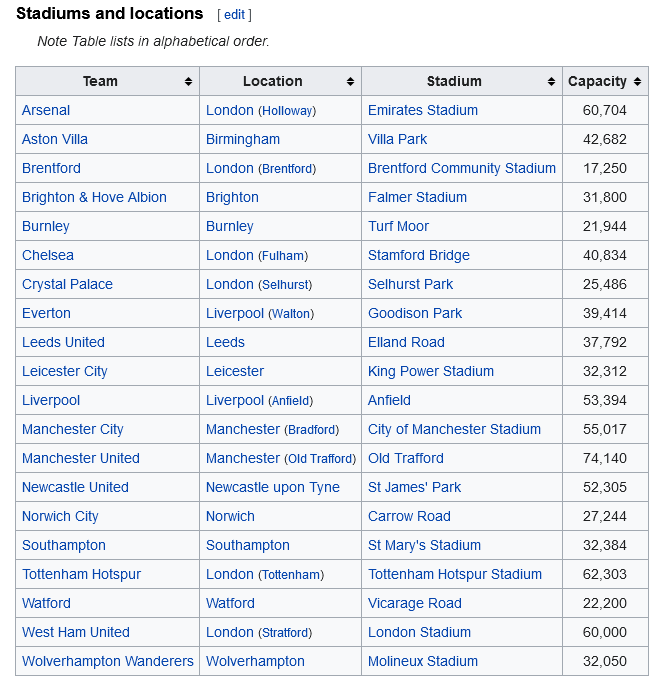Open the Elland Road link
This screenshot has width=661, height=691.
(x=406, y=342)
